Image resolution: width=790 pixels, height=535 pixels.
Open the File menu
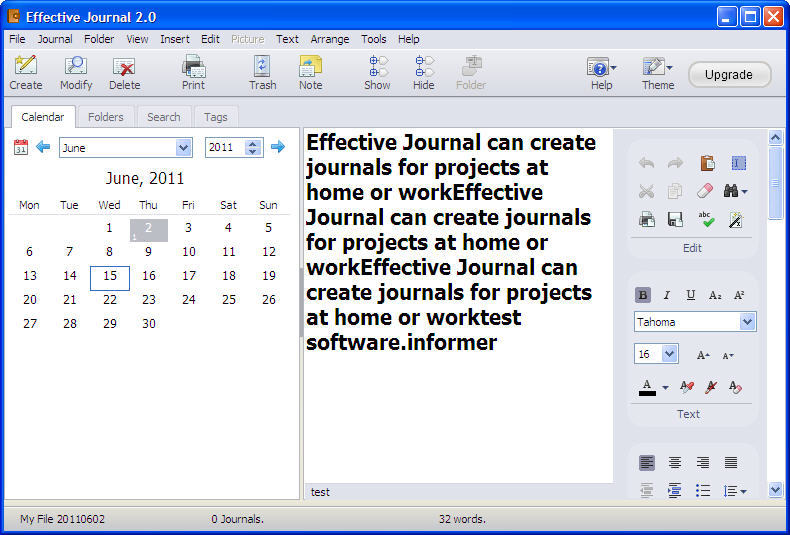point(17,39)
